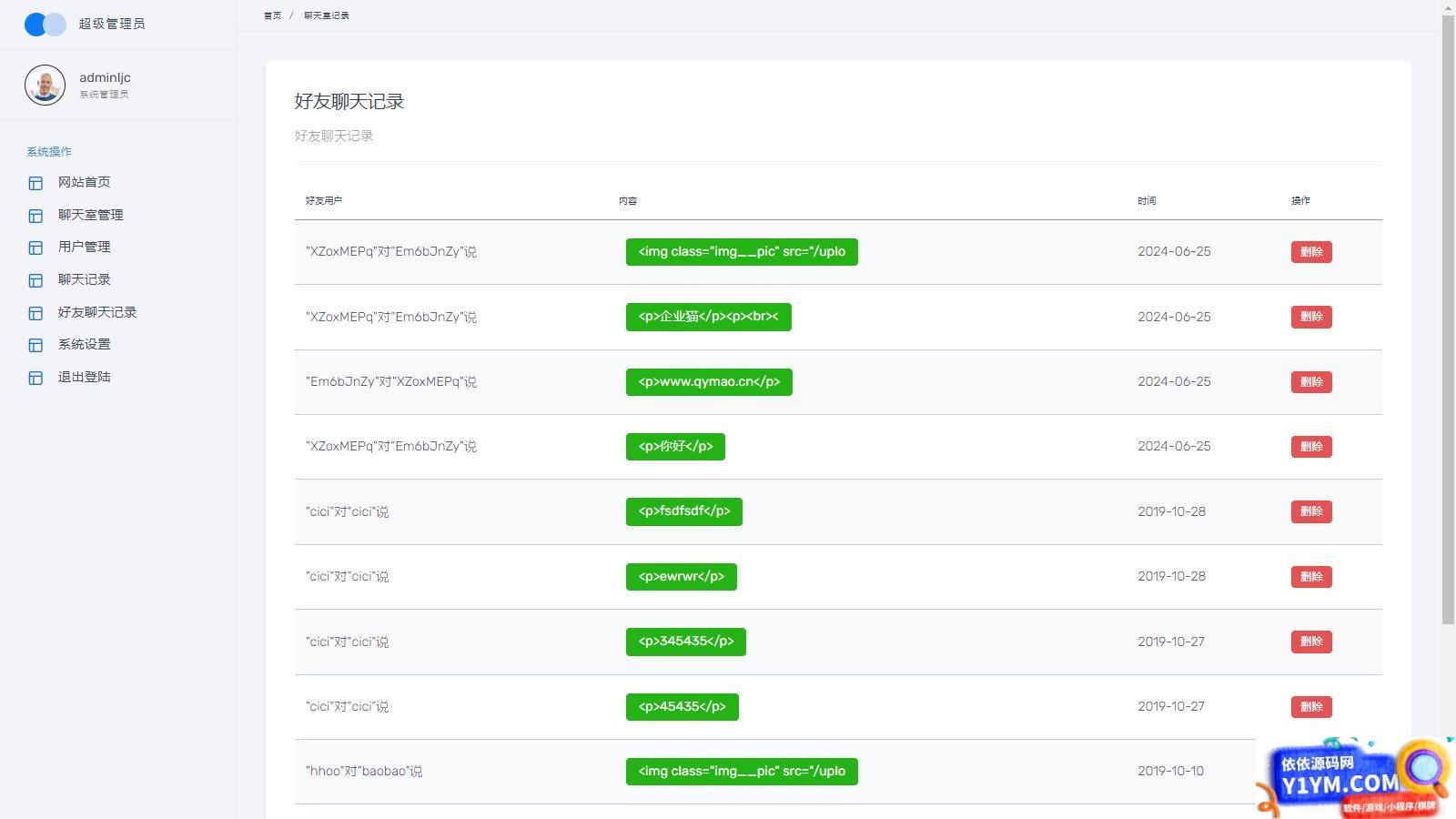Click the adminljc avatar picture
Viewport: 1456px width, 819px height.
click(45, 85)
